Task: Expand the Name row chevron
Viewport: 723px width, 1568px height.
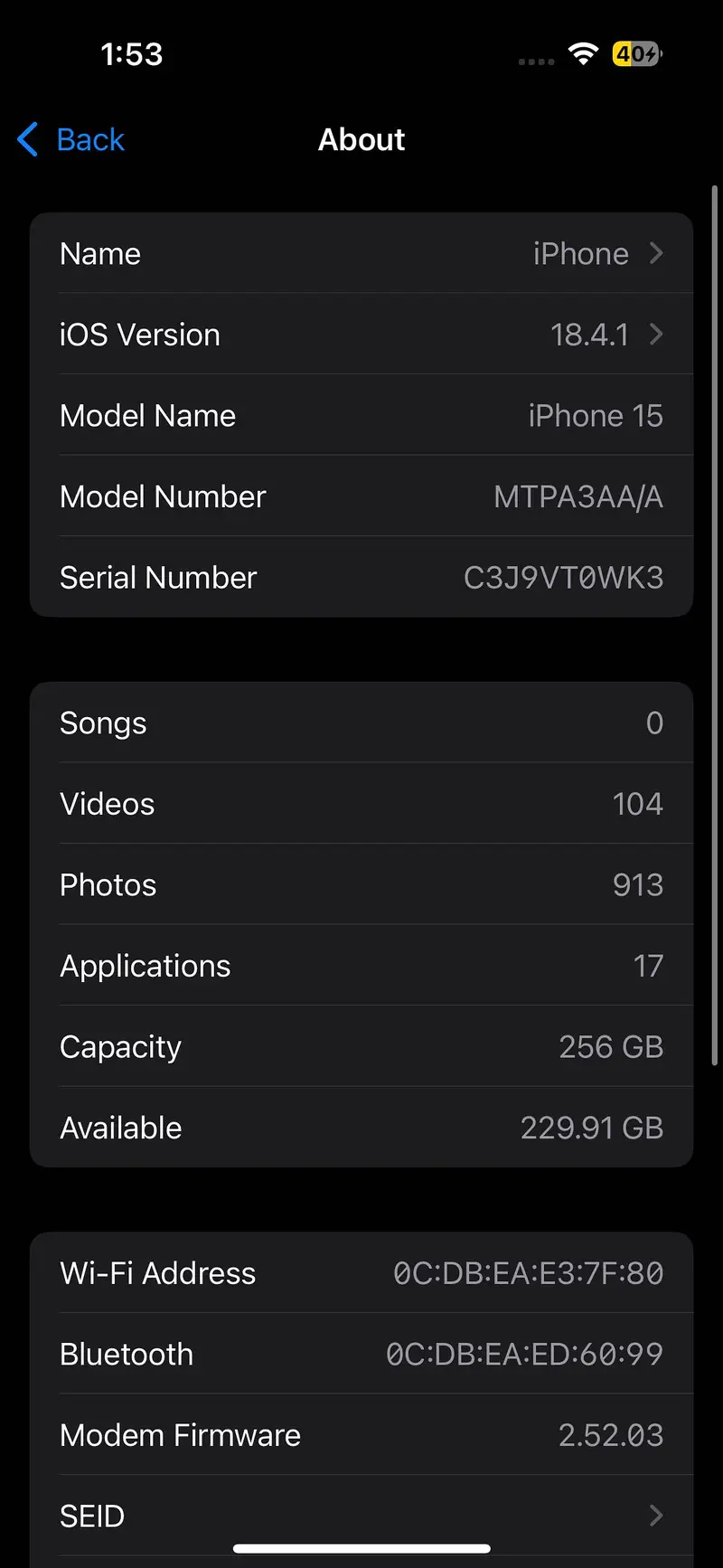Action: tap(657, 254)
